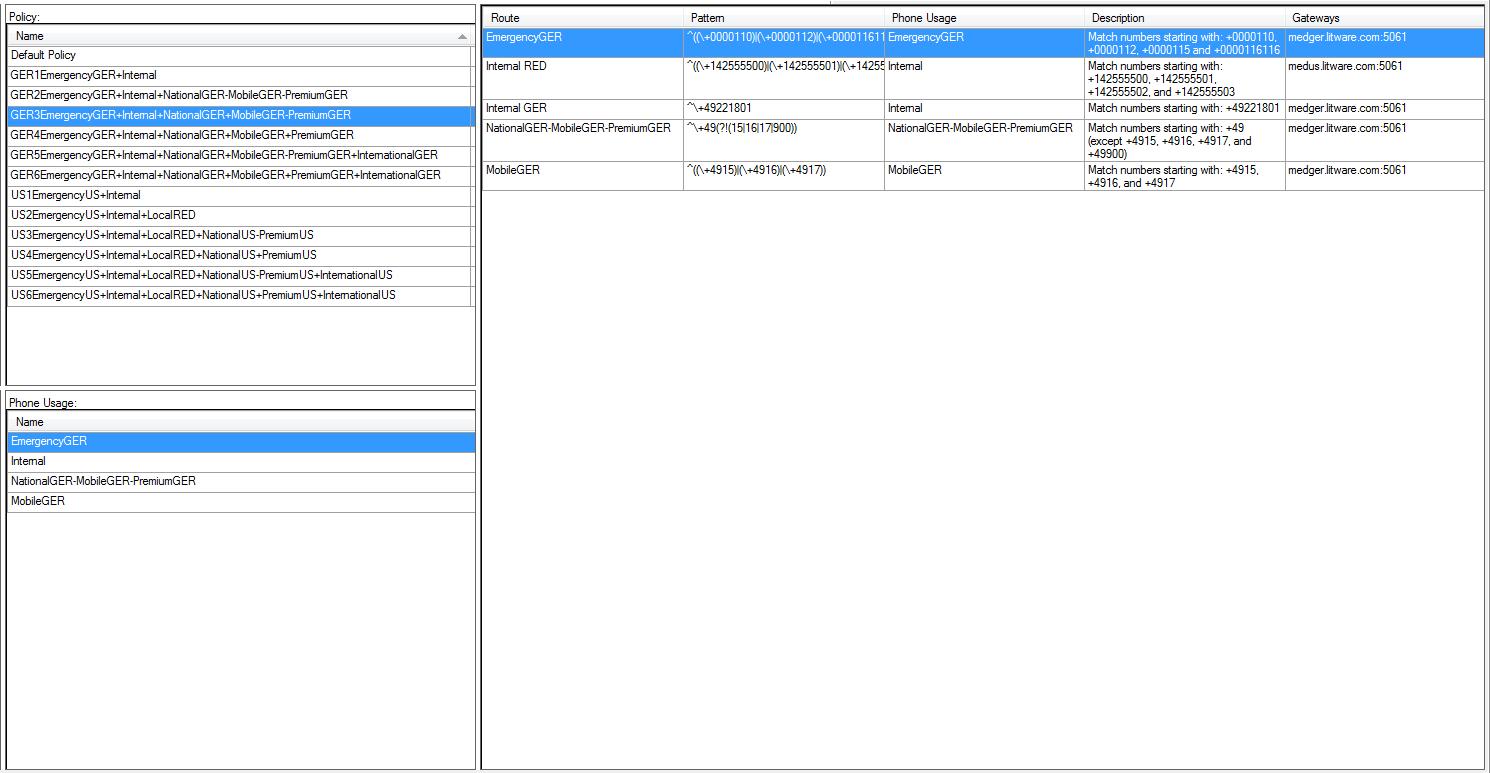1492x773 pixels.
Task: Click medger.litware.com:5061 gateway in EmergencyGER row
Action: (x=1385, y=43)
